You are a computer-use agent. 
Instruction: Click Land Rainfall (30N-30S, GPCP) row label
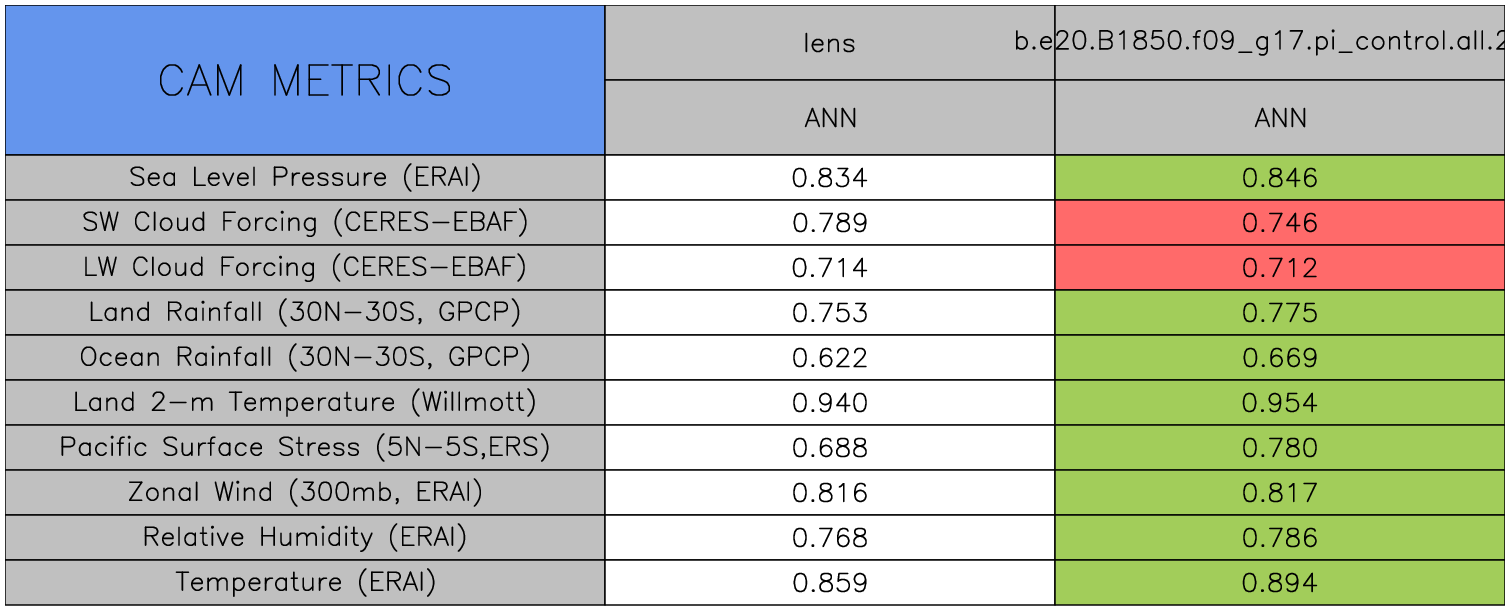point(305,313)
